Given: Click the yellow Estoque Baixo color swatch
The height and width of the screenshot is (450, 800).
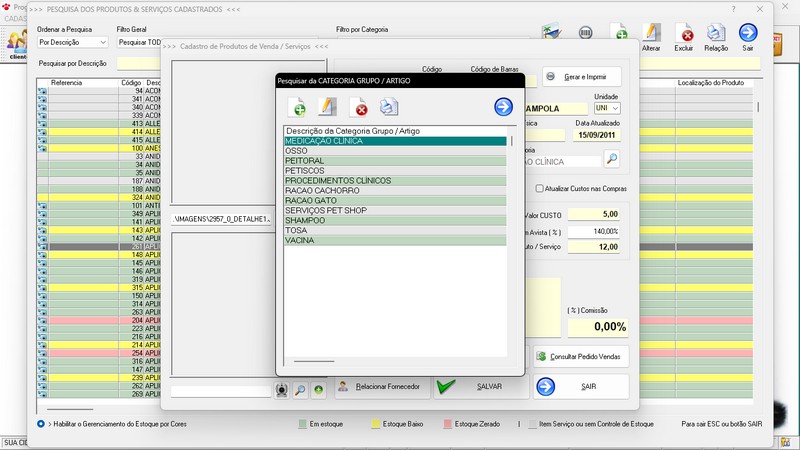Looking at the screenshot, I should click(374, 424).
